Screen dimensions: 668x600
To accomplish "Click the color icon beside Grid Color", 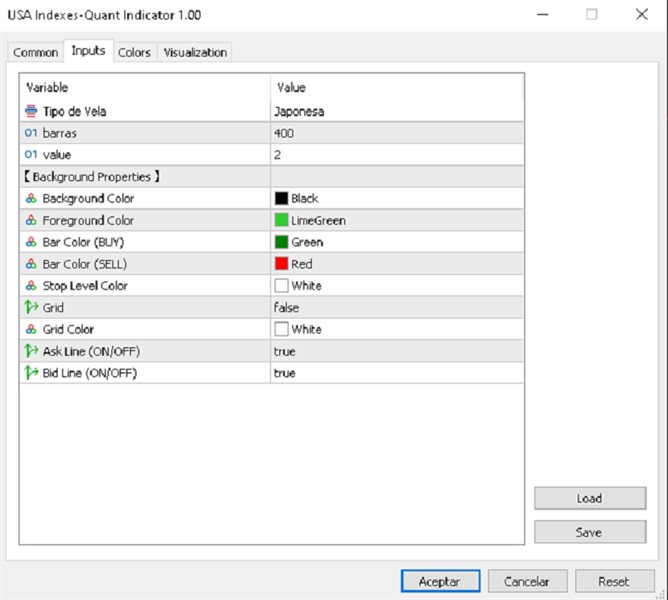I will [31, 329].
